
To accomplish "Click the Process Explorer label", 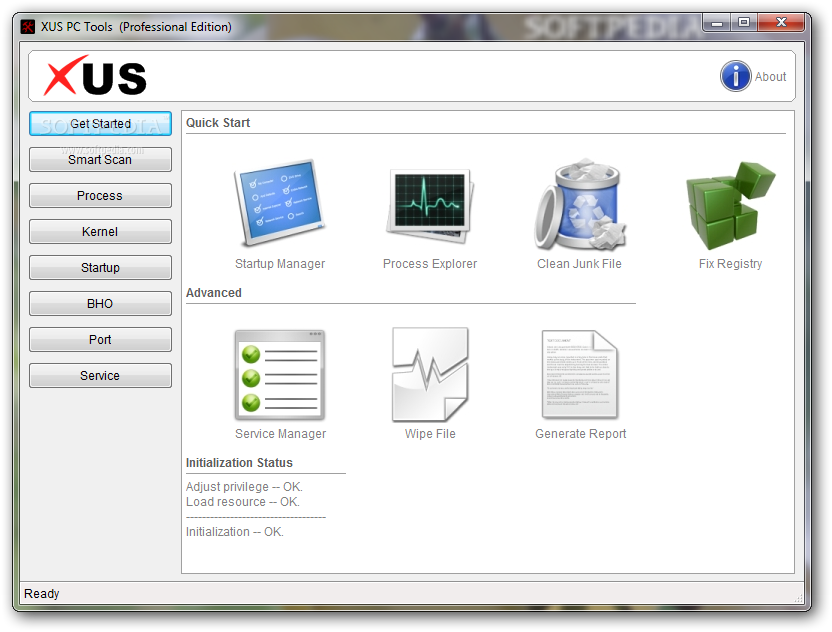I will click(x=430, y=264).
